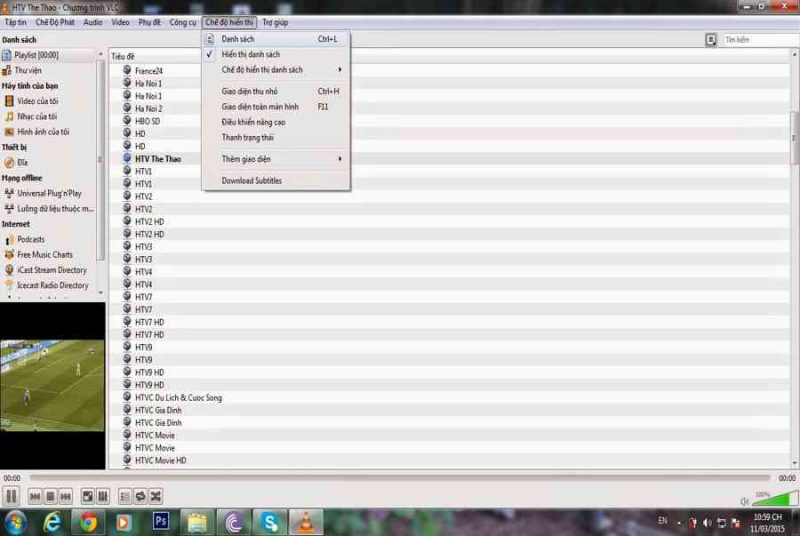Click Download Subtitles menu entry
The width and height of the screenshot is (800, 536).
pyautogui.click(x=276, y=181)
